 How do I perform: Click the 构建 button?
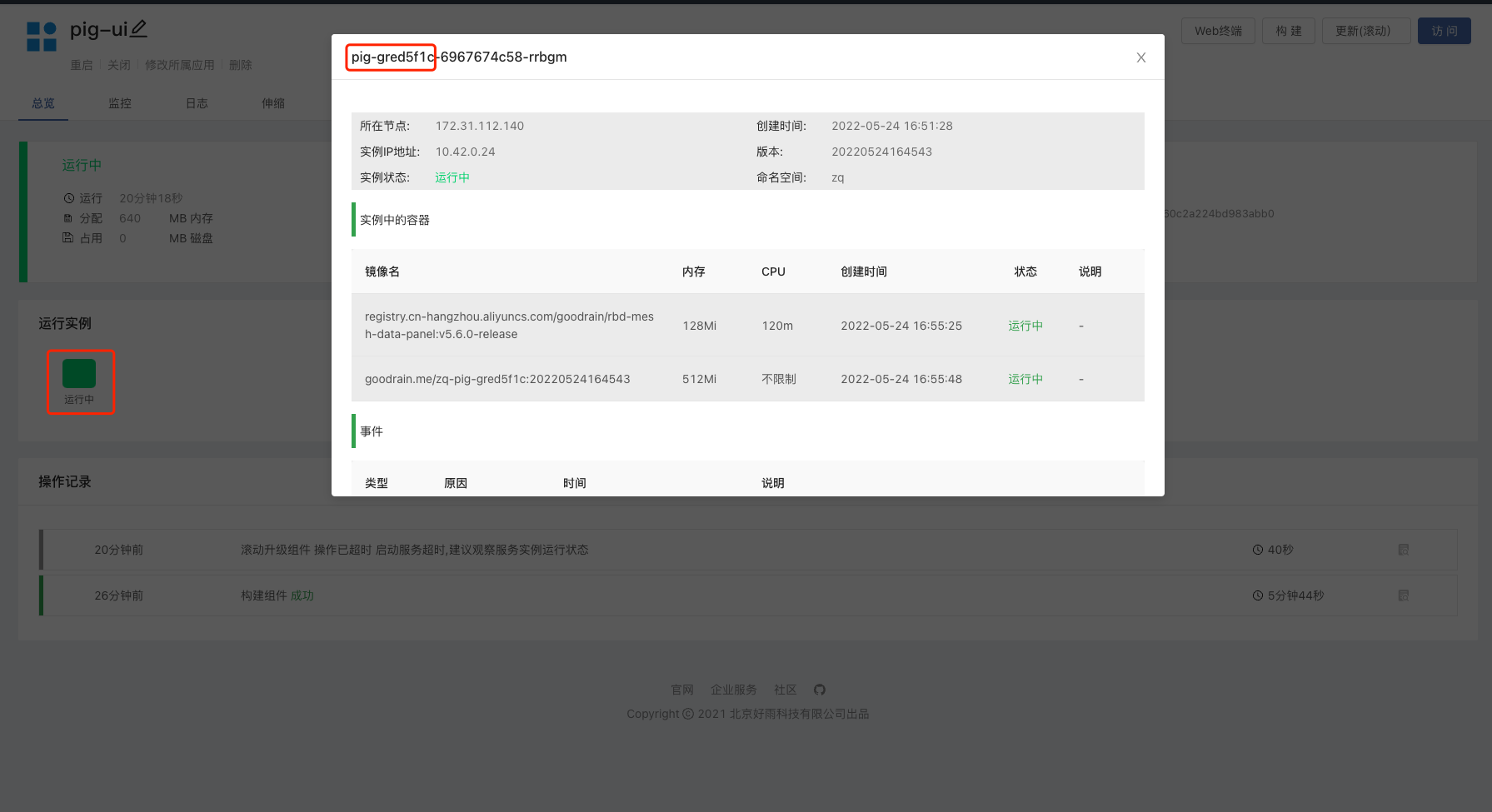click(x=1289, y=31)
